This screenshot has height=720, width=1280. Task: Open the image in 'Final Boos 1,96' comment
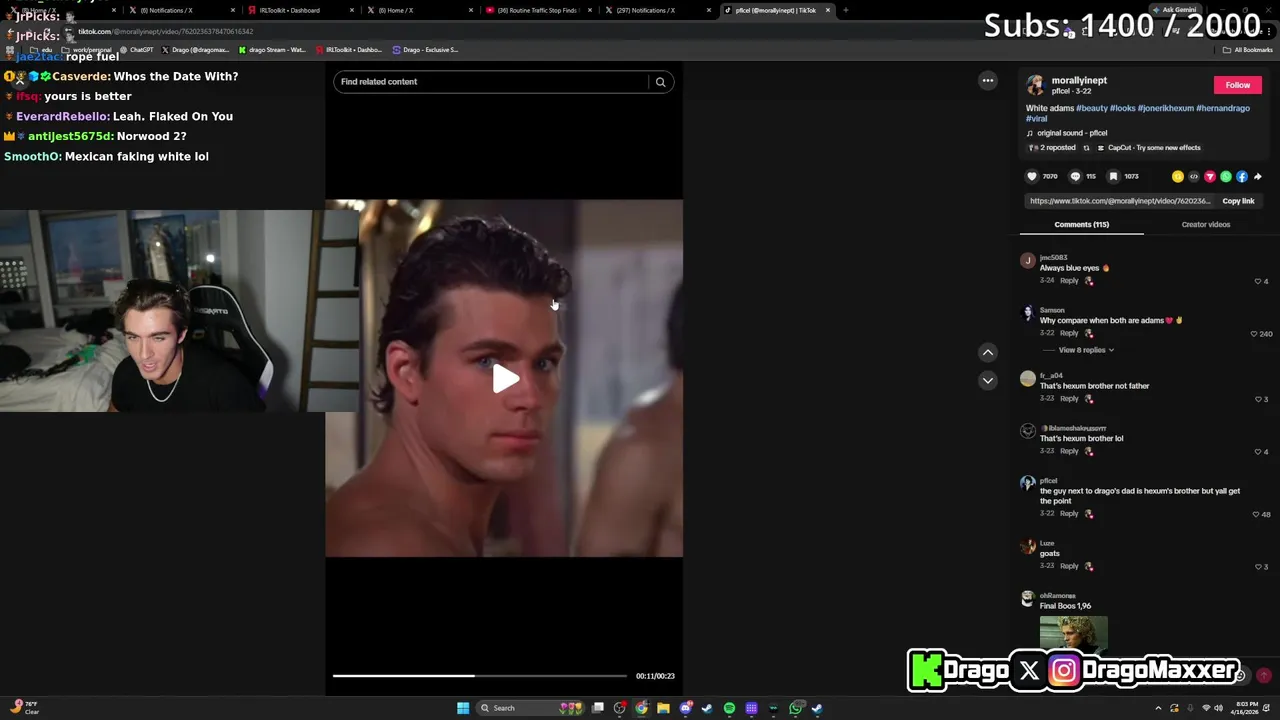click(x=1073, y=635)
